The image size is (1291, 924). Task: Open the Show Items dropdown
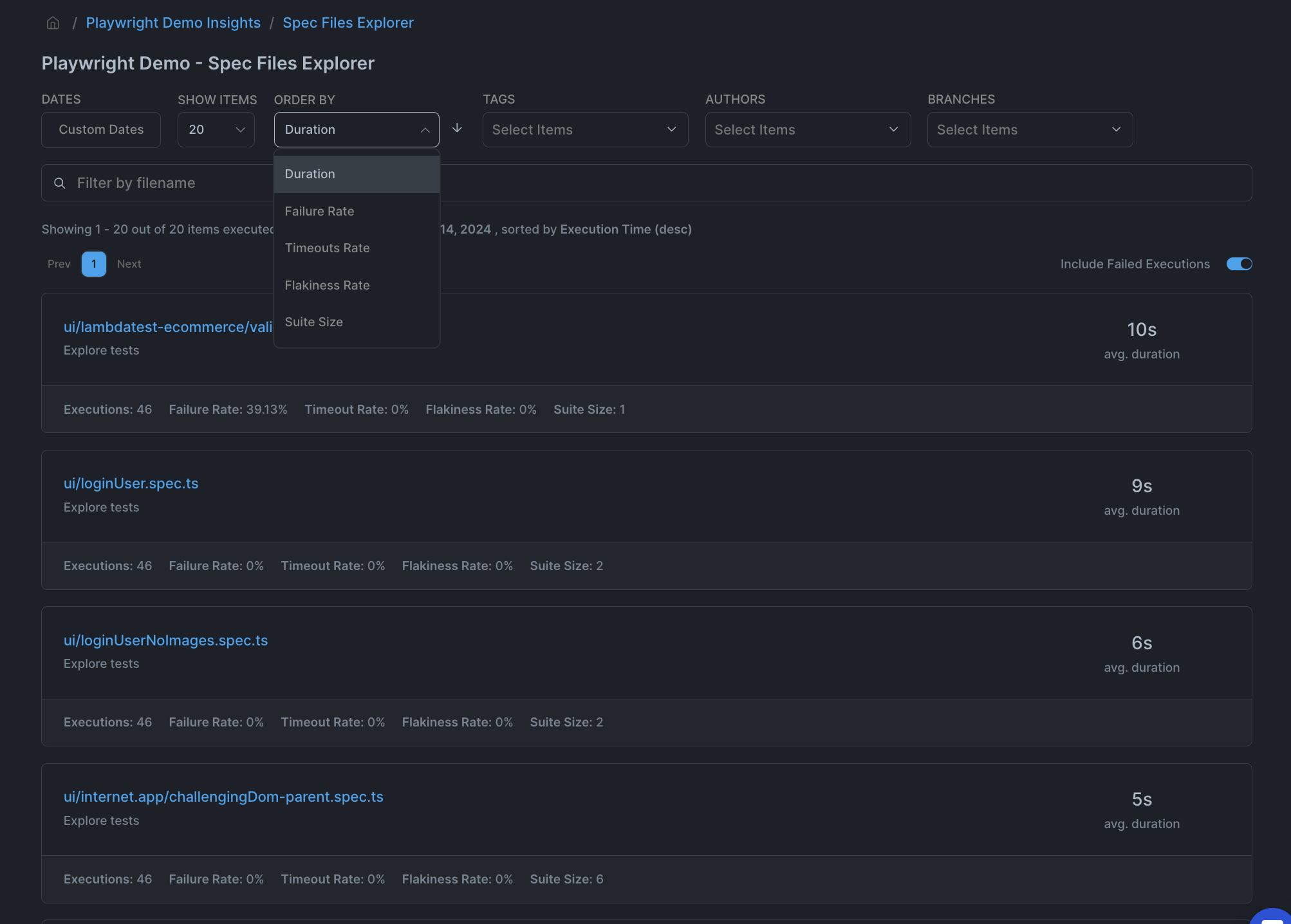click(216, 129)
